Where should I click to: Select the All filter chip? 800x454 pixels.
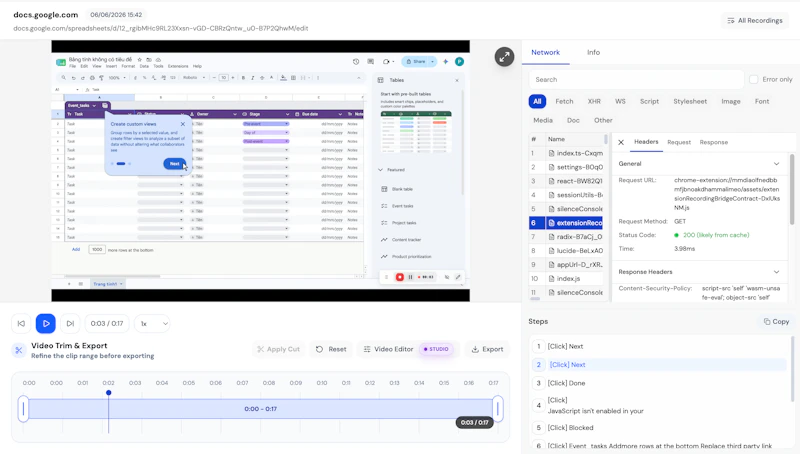click(537, 102)
